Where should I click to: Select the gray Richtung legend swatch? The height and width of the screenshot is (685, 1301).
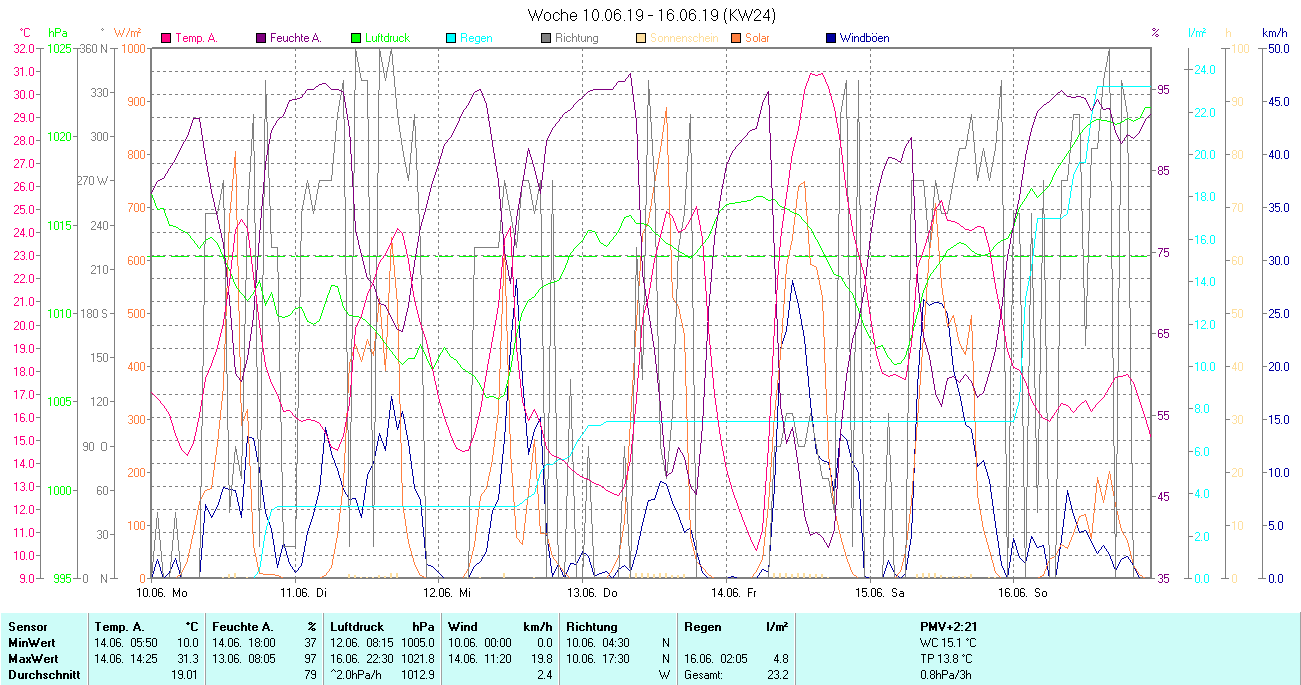(547, 38)
